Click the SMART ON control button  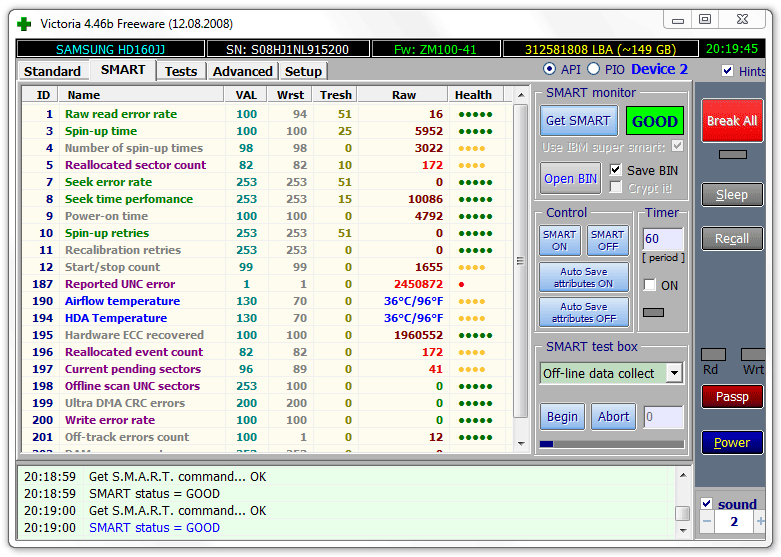(559, 241)
